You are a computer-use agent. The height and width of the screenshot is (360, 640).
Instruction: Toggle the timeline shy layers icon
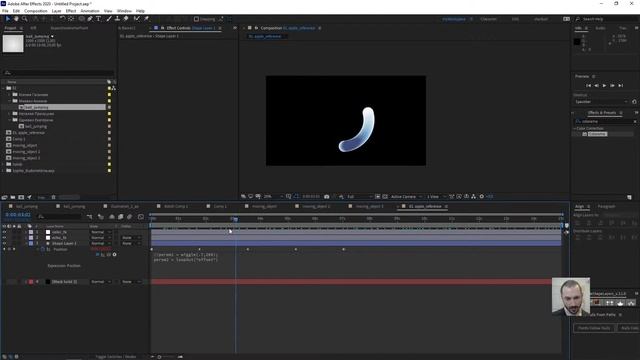[x=111, y=216]
